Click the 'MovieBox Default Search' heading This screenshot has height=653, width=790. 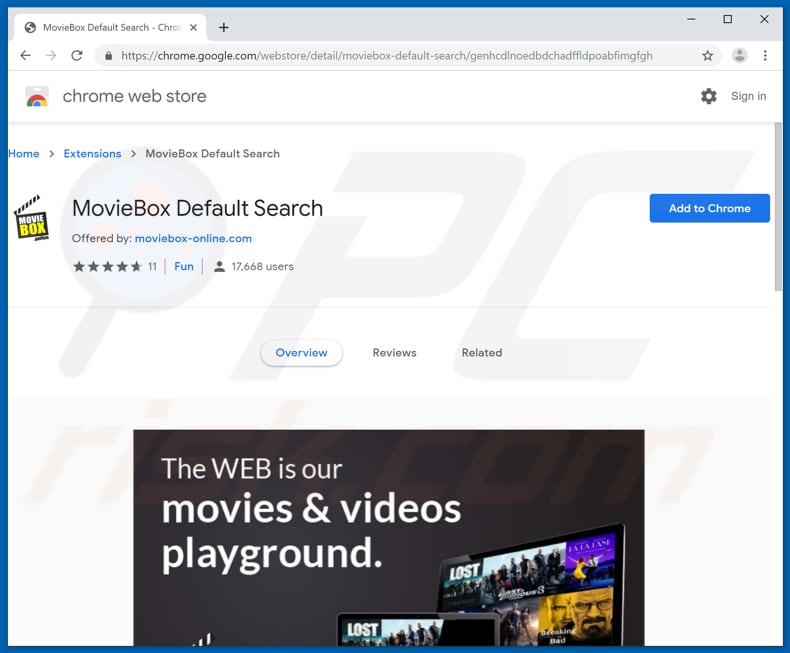[x=198, y=208]
